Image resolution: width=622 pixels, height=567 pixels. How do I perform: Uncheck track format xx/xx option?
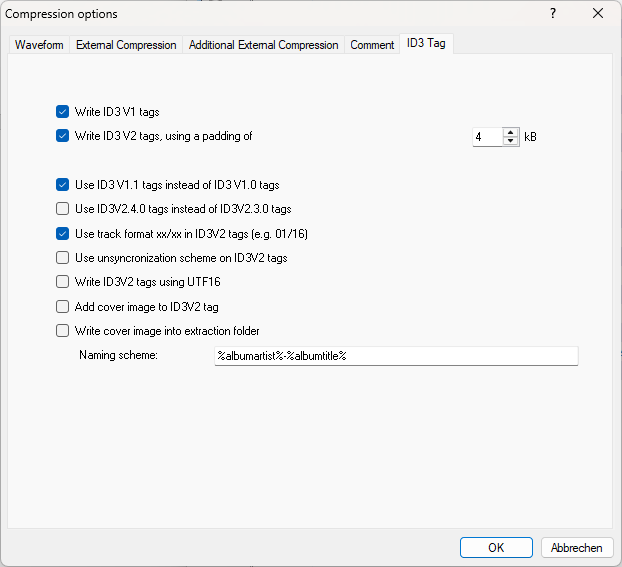[63, 233]
